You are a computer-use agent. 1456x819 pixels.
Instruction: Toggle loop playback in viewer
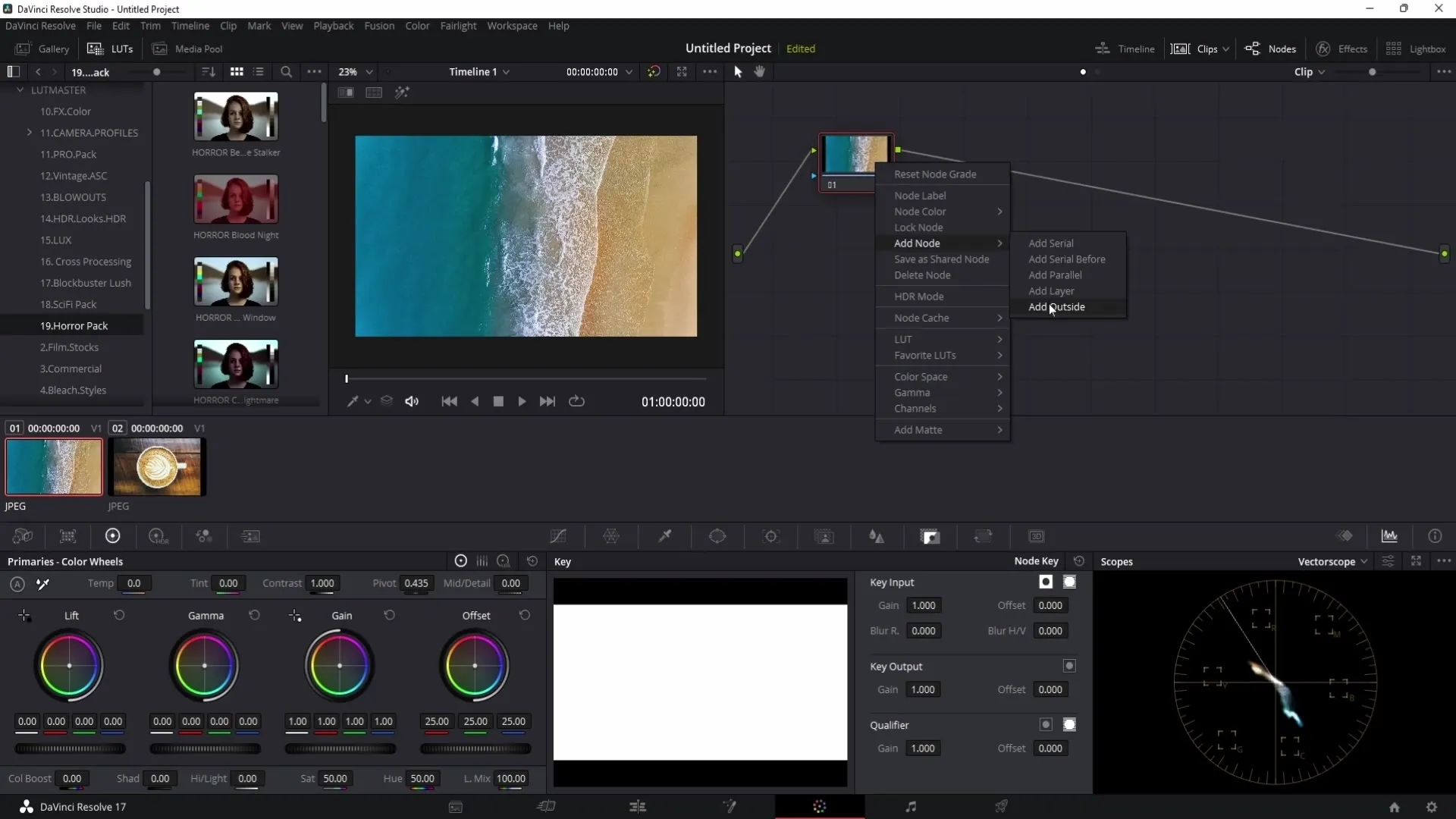click(576, 401)
